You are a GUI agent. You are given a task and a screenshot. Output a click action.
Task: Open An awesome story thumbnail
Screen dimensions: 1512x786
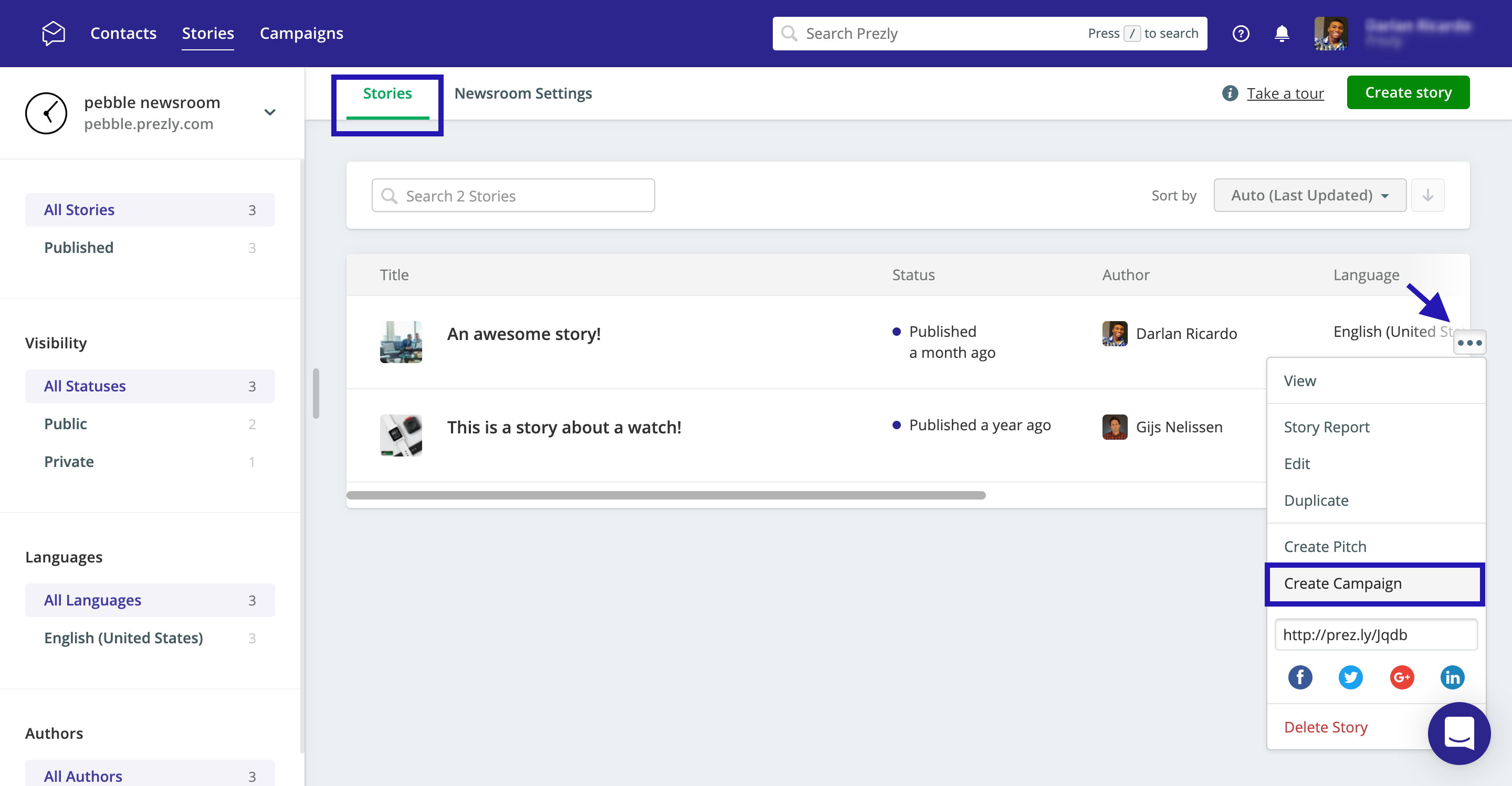[401, 342]
